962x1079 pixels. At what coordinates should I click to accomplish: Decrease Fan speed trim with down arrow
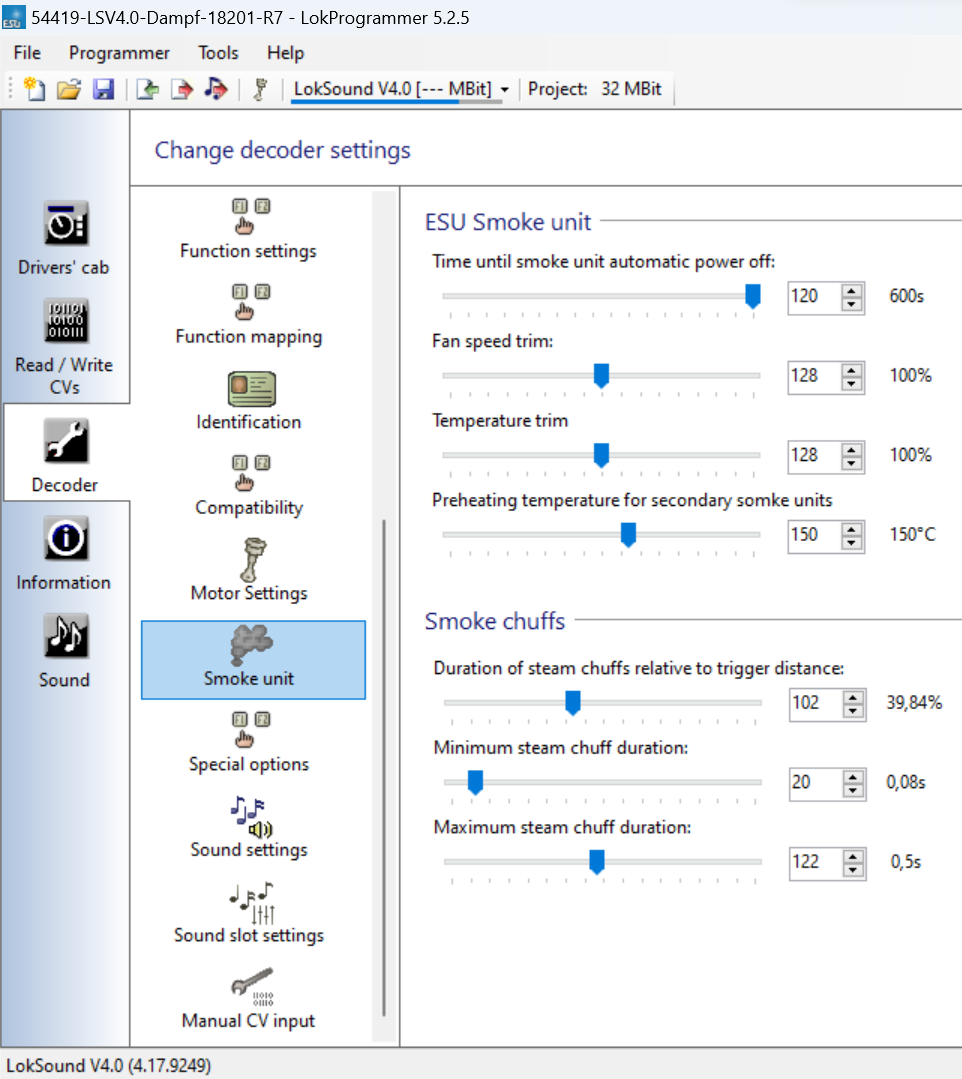852,383
